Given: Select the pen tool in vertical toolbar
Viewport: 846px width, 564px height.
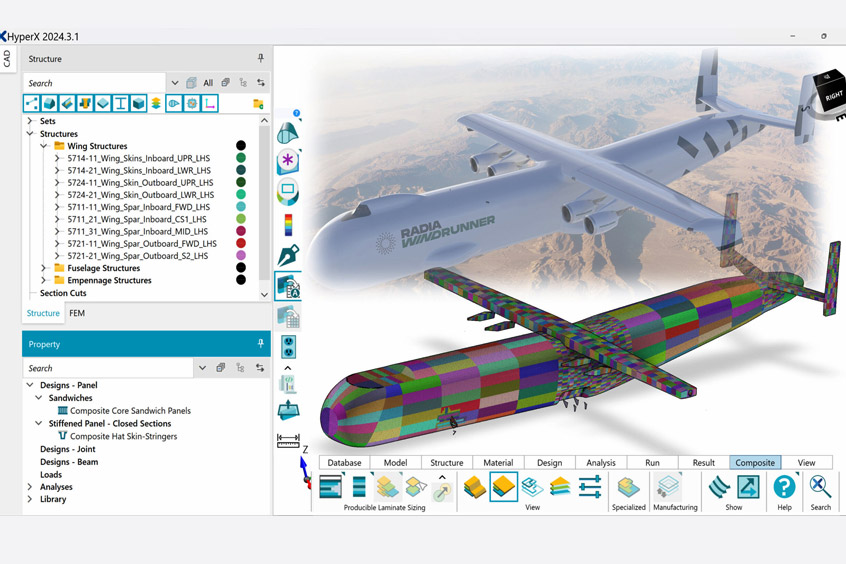Looking at the screenshot, I should pyautogui.click(x=288, y=255).
